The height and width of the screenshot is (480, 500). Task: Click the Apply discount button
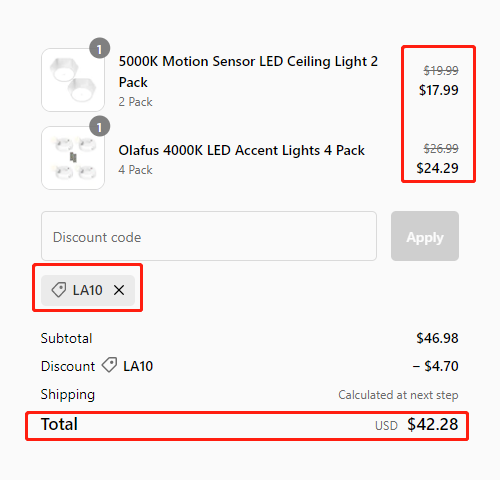425,236
